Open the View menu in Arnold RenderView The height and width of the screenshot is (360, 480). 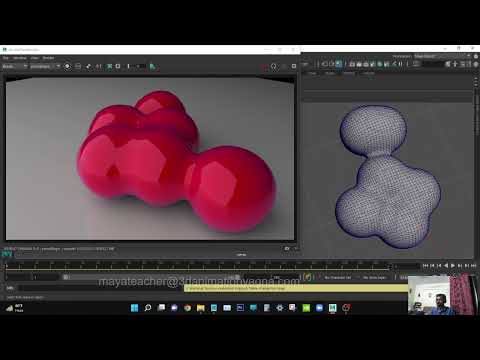click(34, 58)
